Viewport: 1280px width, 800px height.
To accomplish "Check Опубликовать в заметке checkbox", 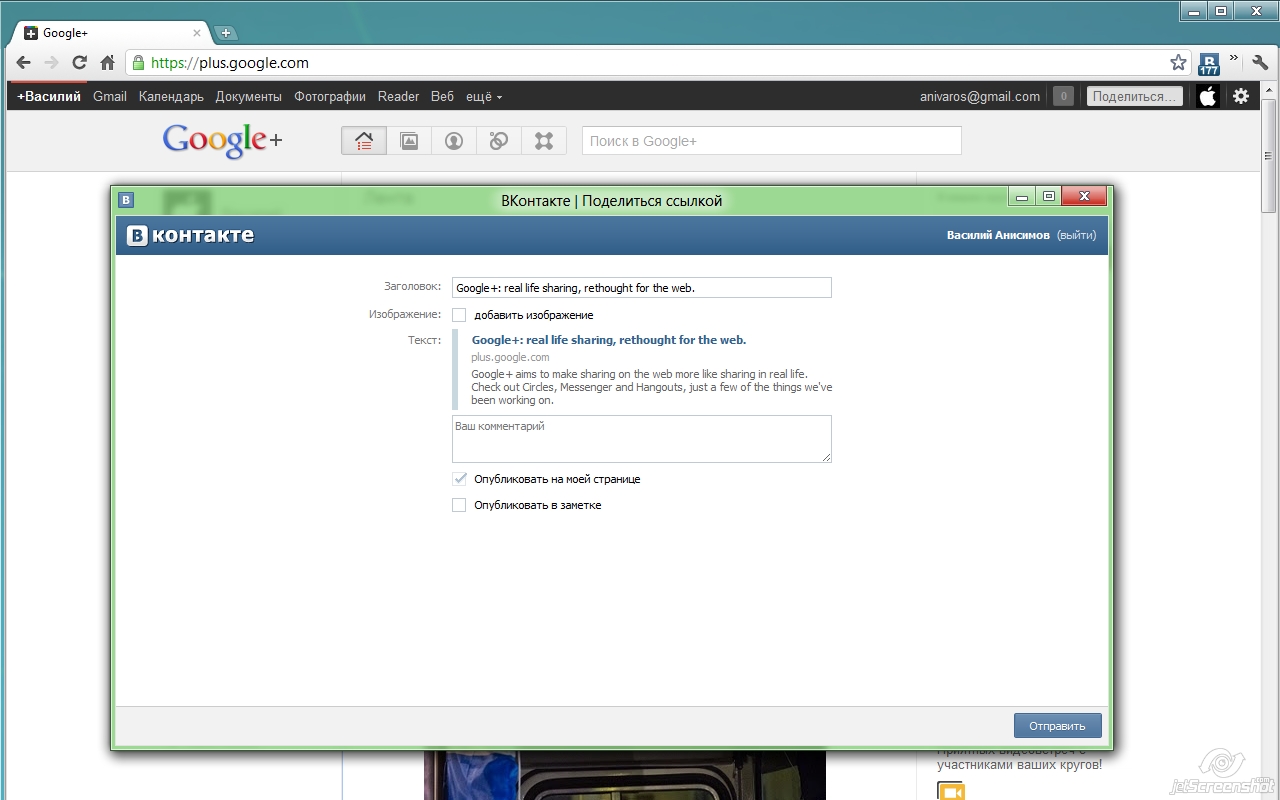I will pyautogui.click(x=459, y=505).
